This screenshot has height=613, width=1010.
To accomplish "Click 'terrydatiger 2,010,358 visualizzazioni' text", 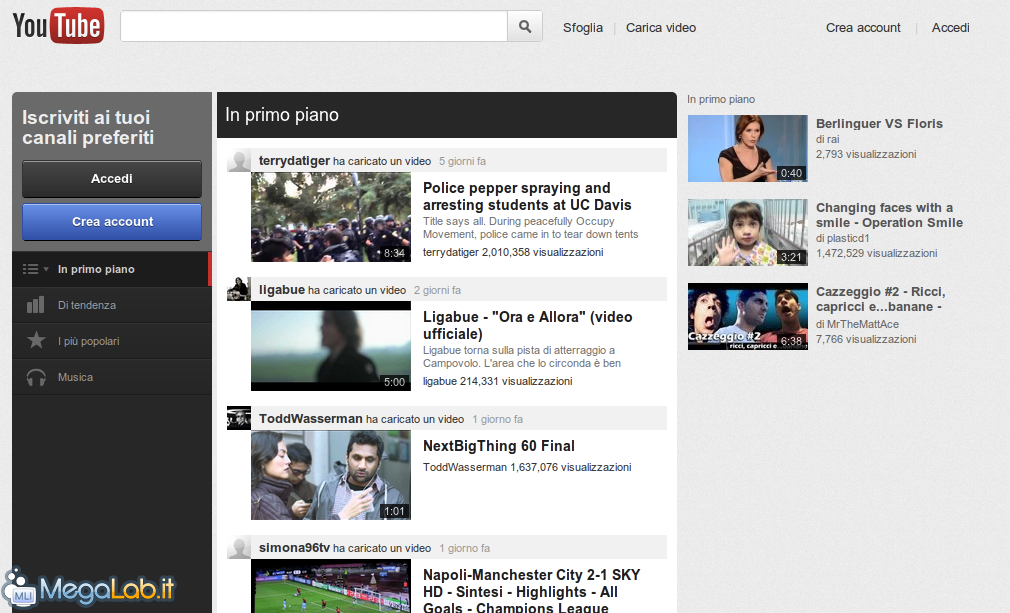I will coord(513,252).
